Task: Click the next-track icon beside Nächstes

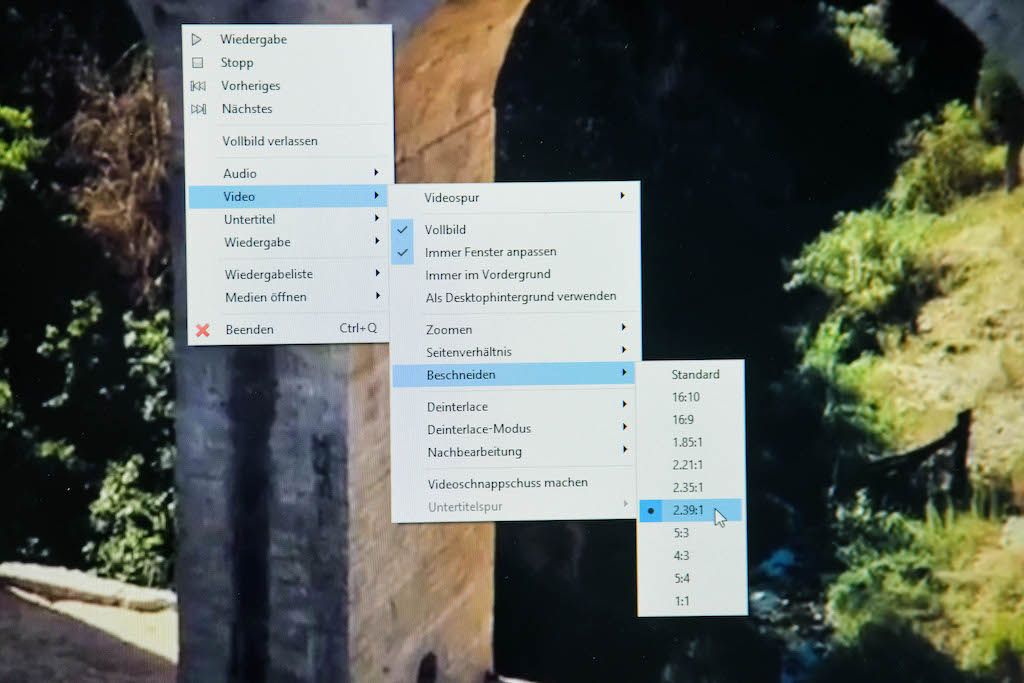Action: [x=199, y=109]
